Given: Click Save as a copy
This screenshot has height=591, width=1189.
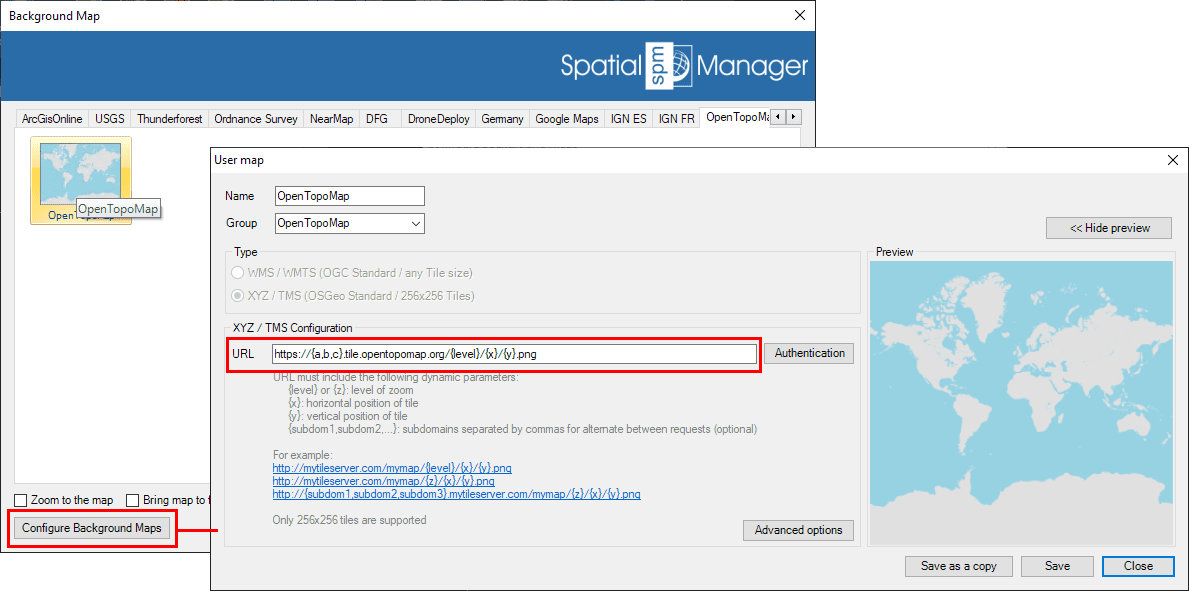Looking at the screenshot, I should (x=958, y=566).
